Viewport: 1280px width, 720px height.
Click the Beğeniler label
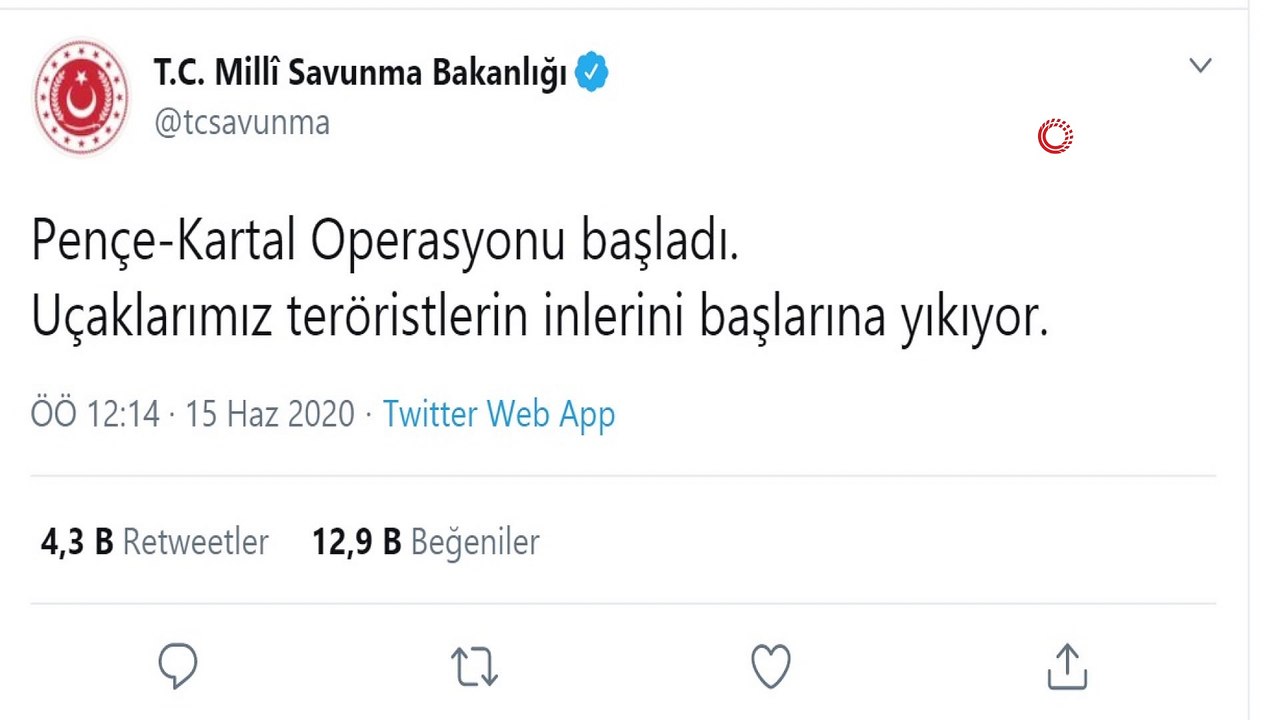pyautogui.click(x=476, y=542)
